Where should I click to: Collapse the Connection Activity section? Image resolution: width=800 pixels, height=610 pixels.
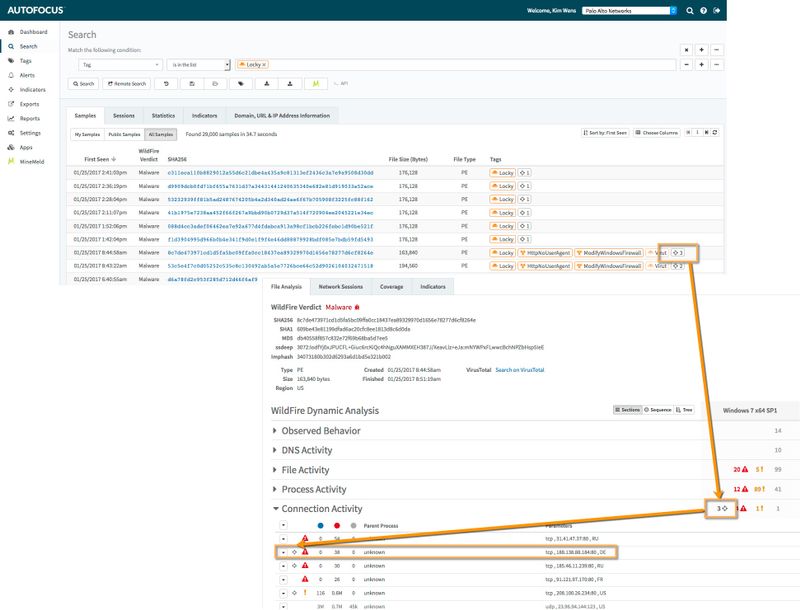[276, 509]
